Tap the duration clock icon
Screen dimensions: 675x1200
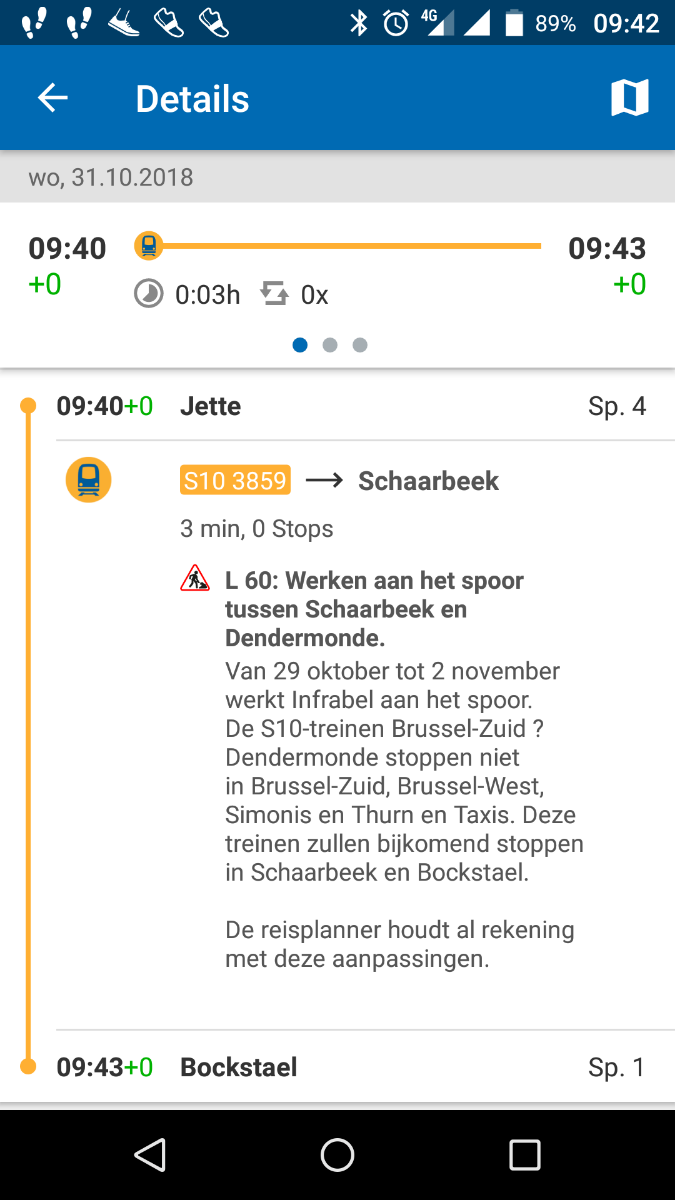[x=149, y=294]
